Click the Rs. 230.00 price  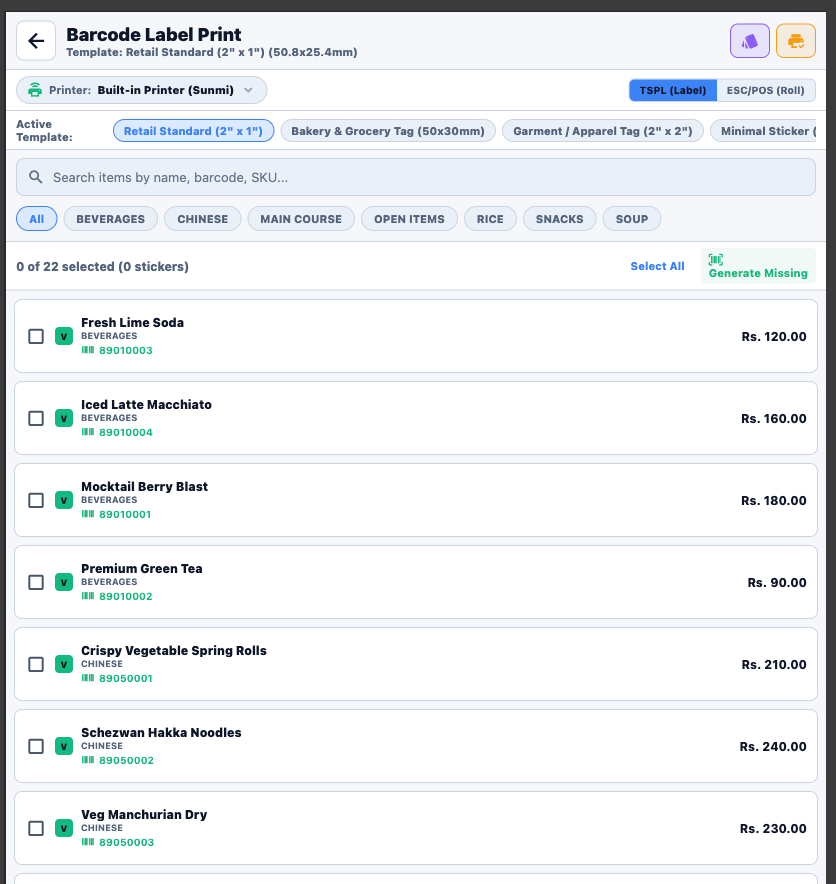click(x=773, y=828)
